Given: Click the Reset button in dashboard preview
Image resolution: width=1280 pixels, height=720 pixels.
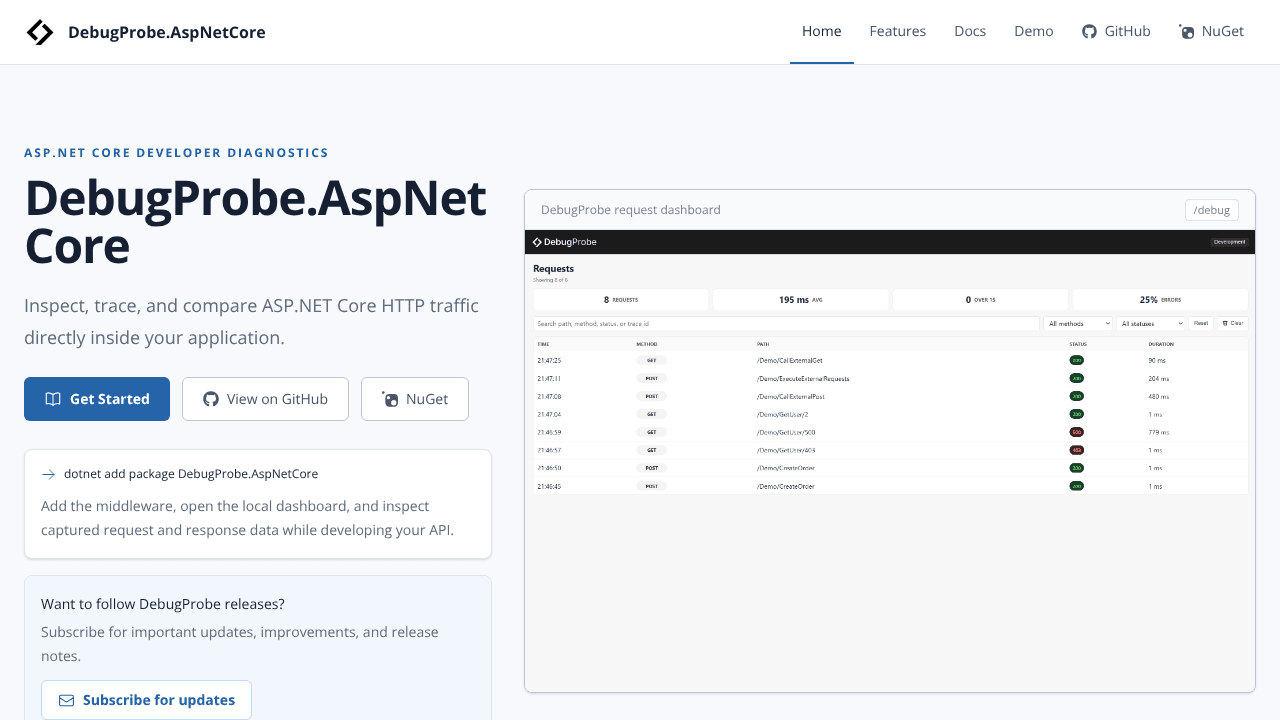Looking at the screenshot, I should pyautogui.click(x=1200, y=323).
